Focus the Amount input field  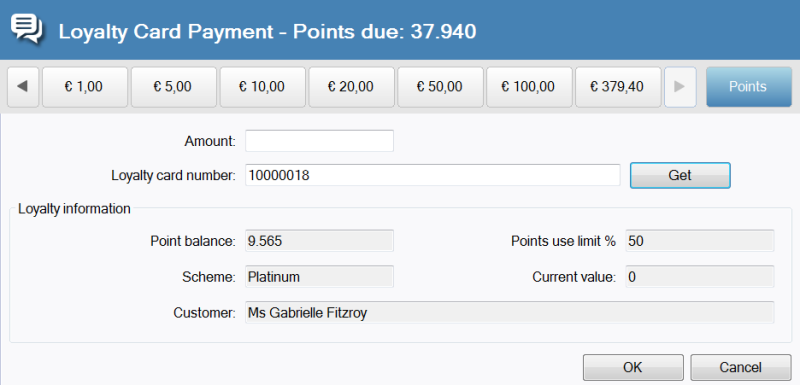coord(319,141)
